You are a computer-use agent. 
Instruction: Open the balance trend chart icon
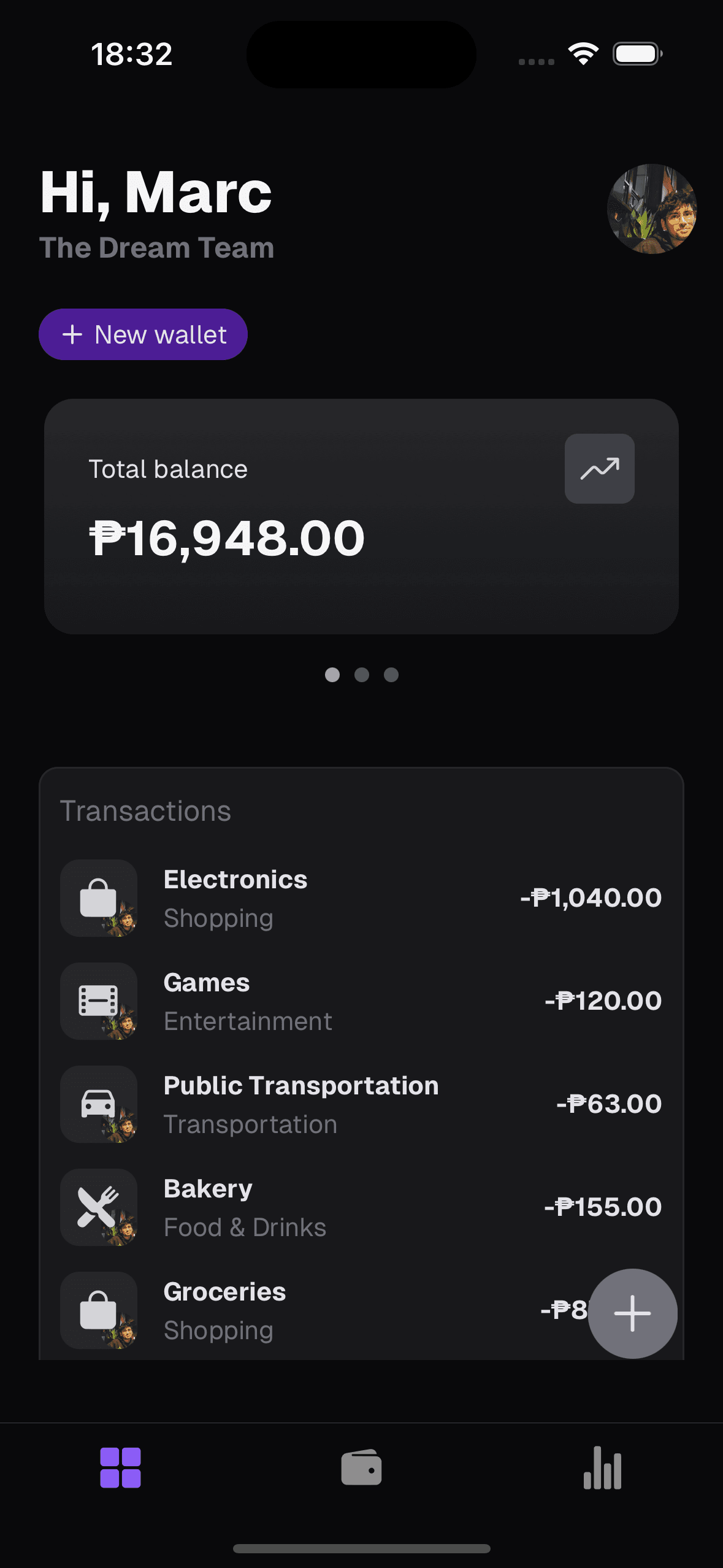coord(599,469)
